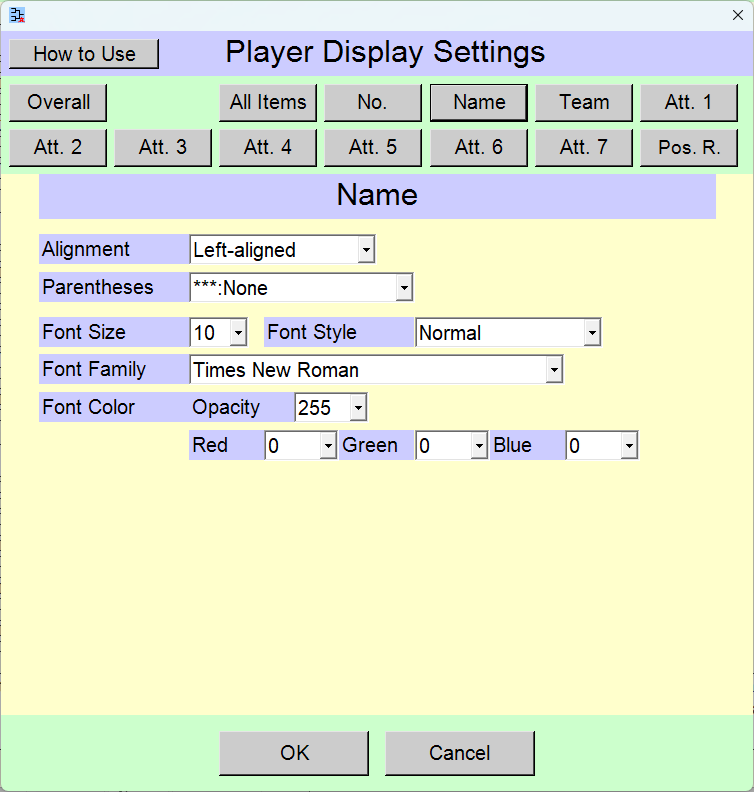Screen dimensions: 754x792
Task: Open the Blue value dropdown
Action: (x=629, y=446)
